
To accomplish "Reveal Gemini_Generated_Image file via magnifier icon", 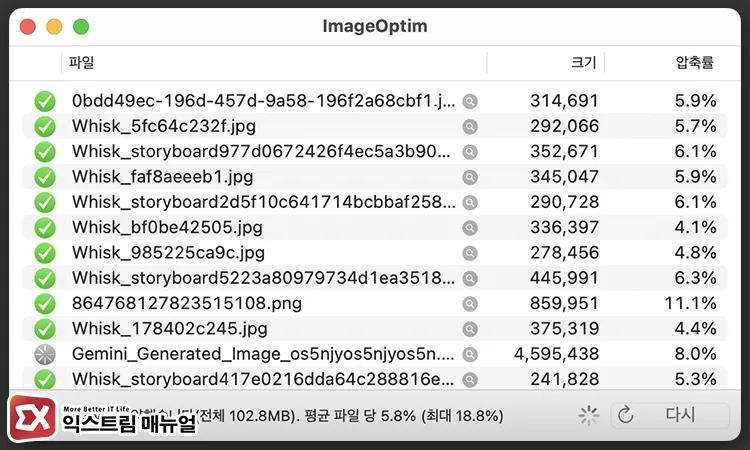I will (x=470, y=354).
